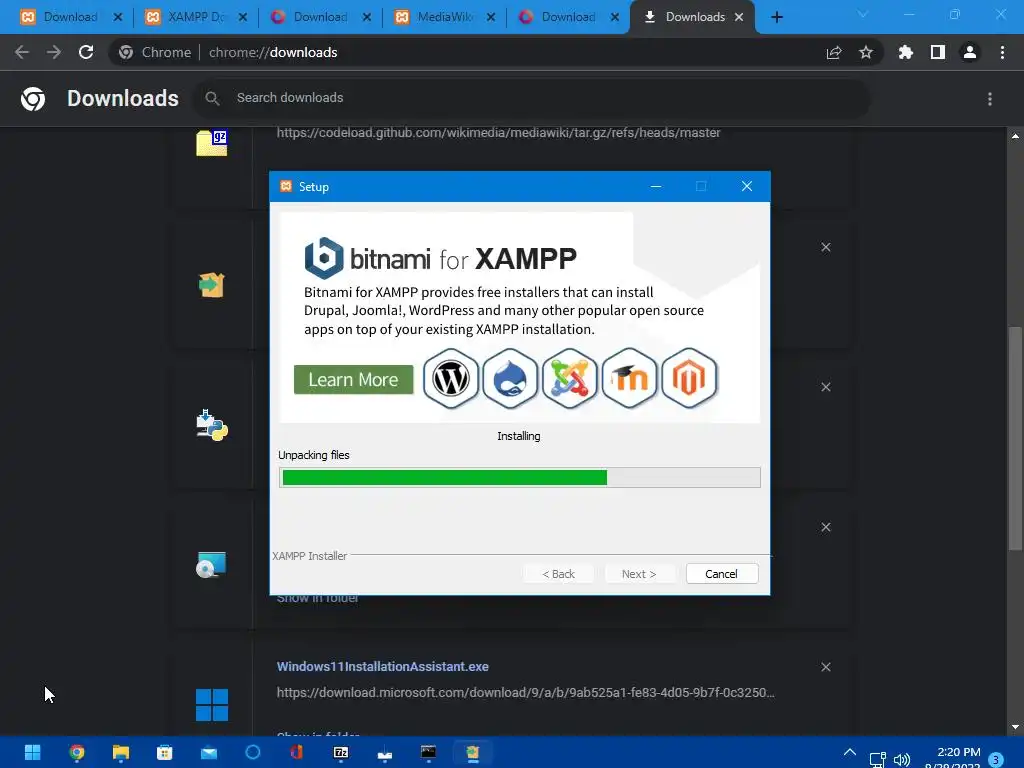
Task: Click the Magento logo icon
Action: [x=689, y=378]
